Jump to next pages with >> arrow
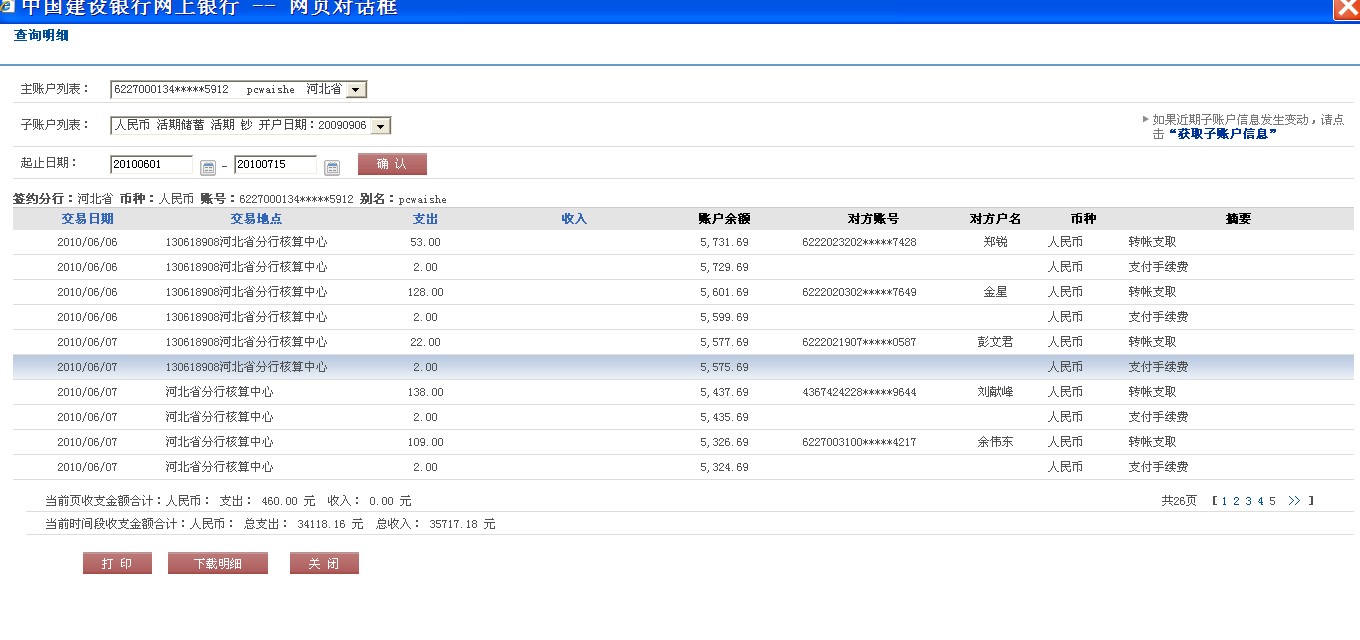 [x=1294, y=501]
